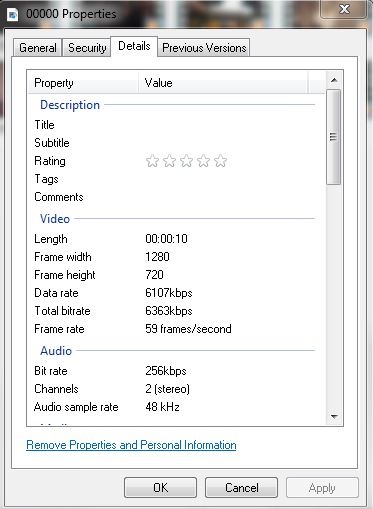This screenshot has height=509, width=373.
Task: Set rating to one star
Action: [152, 161]
